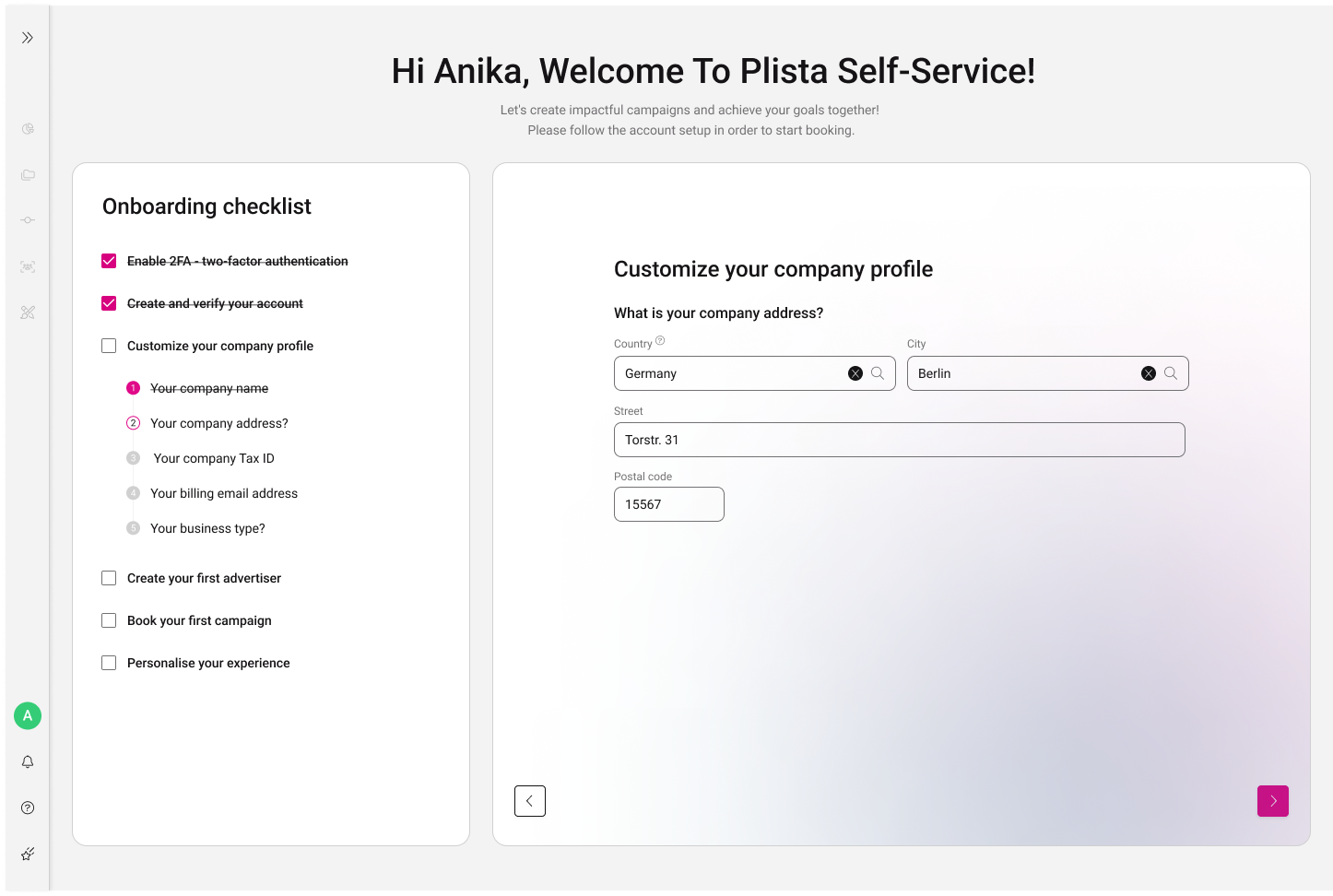Click the Personalise your experience label
The image size is (1333, 896).
[x=208, y=663]
